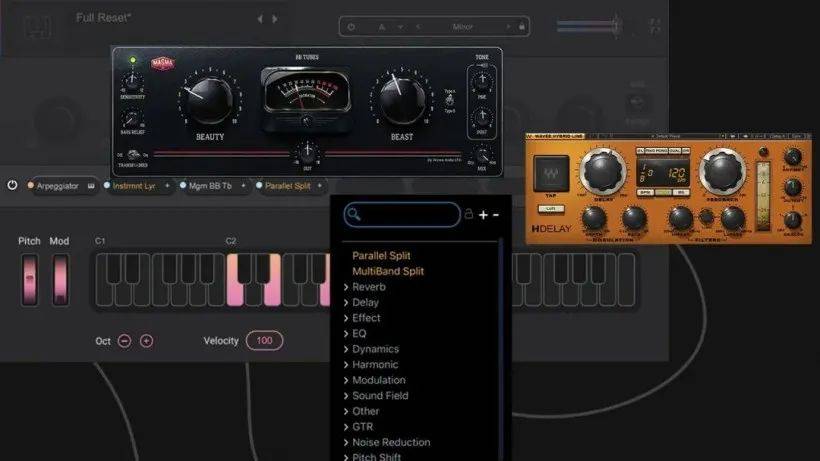Image resolution: width=820 pixels, height=461 pixels.
Task: Lower the octave with the Oct minus button
Action: 124,341
